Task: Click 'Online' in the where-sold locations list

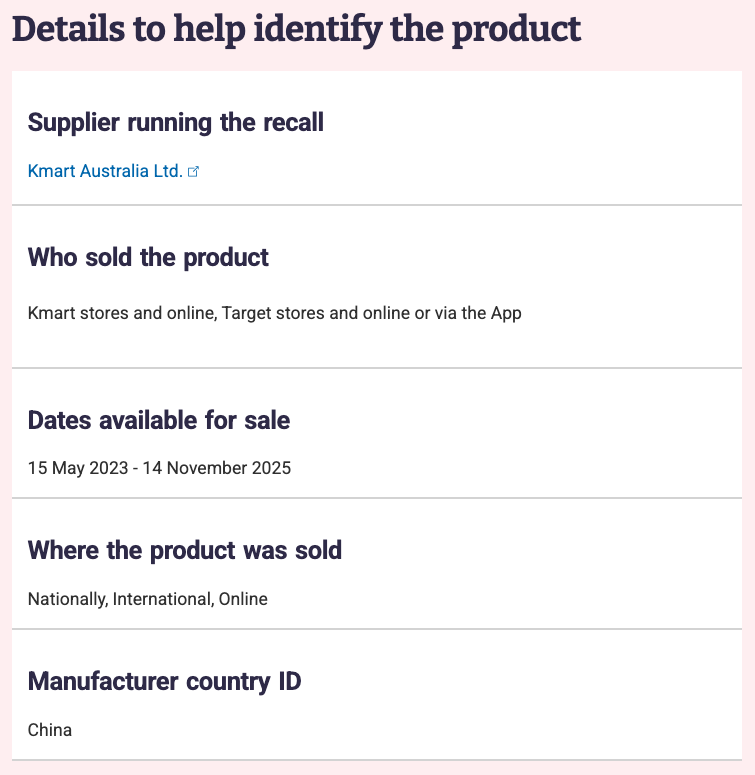Action: (x=243, y=599)
